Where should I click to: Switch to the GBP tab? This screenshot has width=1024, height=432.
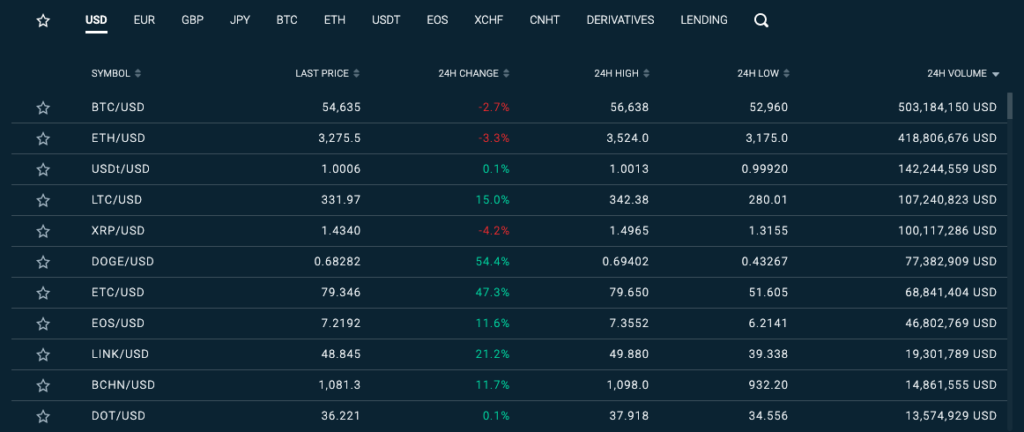(x=193, y=20)
